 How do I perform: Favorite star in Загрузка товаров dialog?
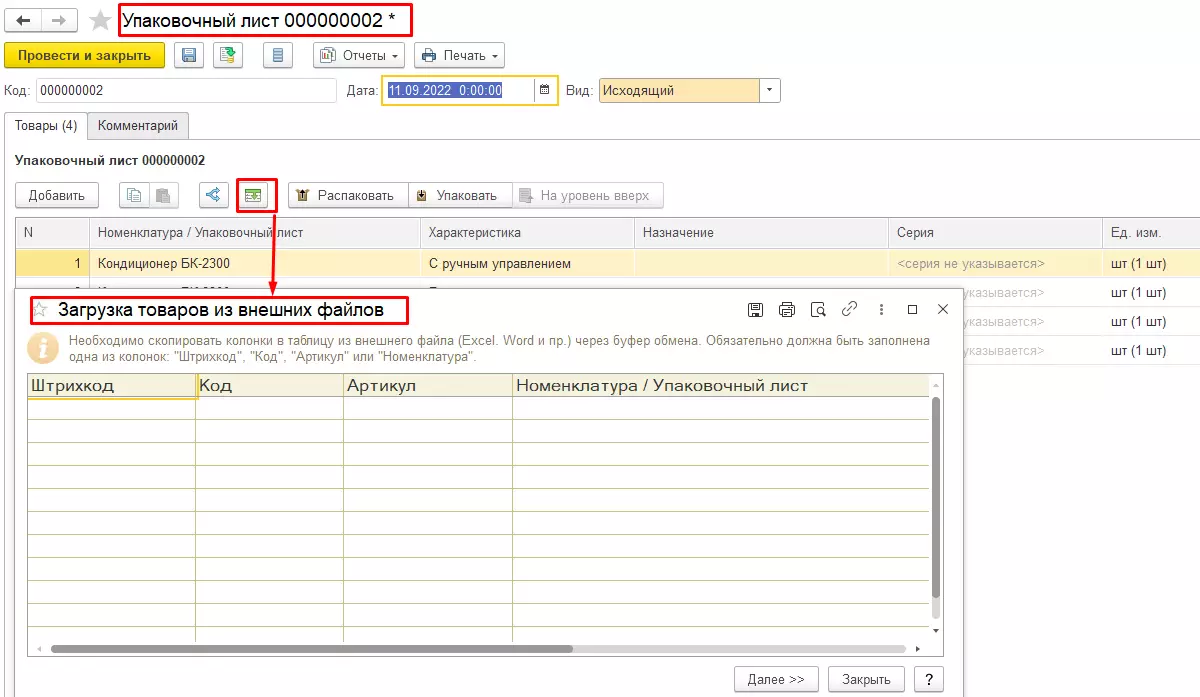40,310
